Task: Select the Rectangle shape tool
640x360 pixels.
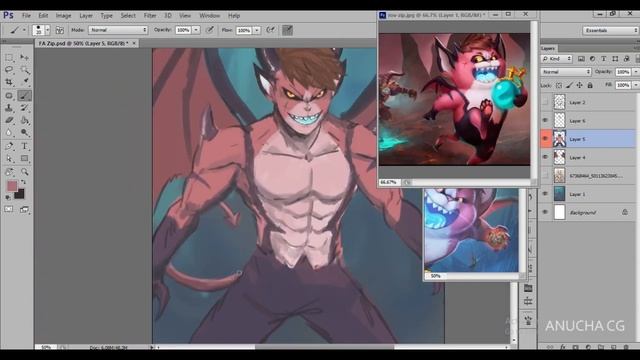Action: click(x=24, y=158)
